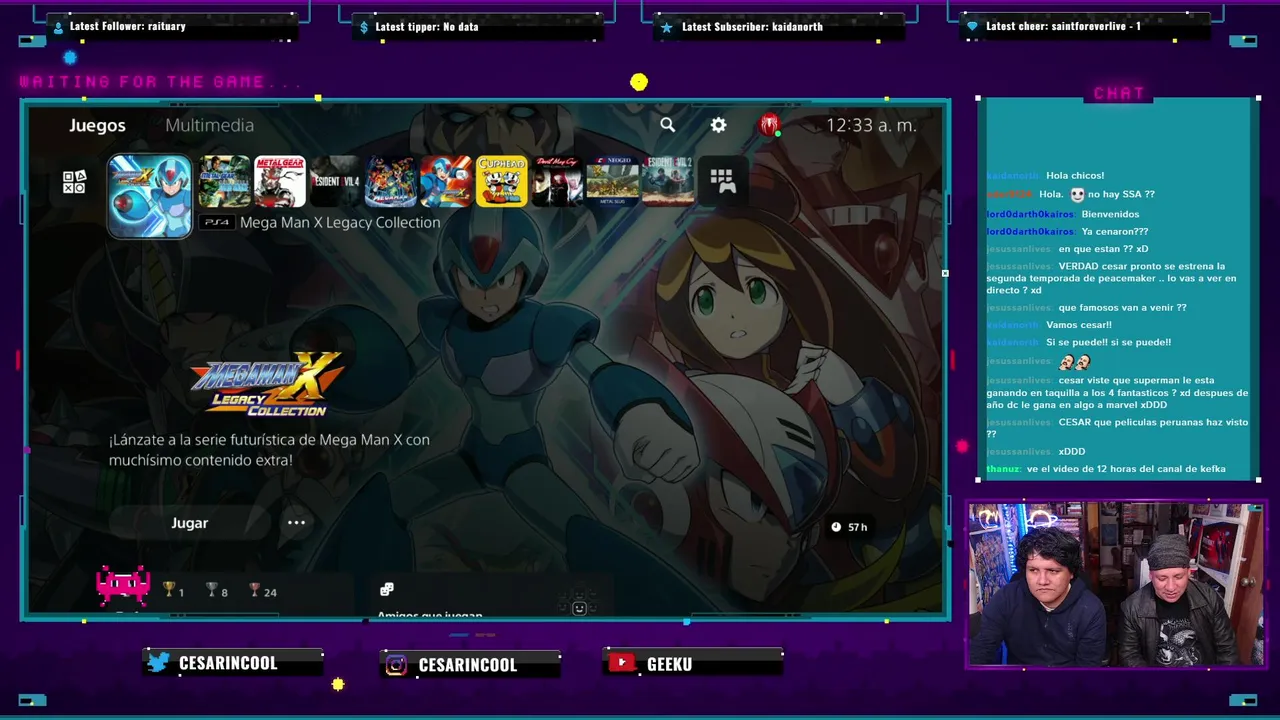Switch to the Multimedia tab

point(209,125)
